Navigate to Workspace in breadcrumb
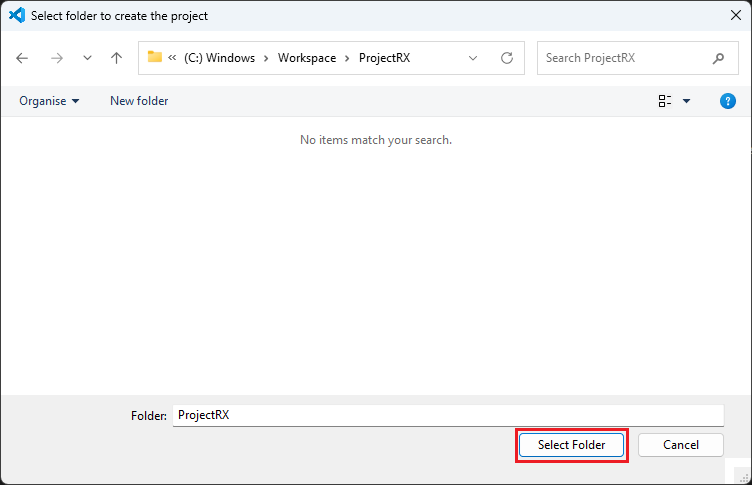 click(307, 58)
